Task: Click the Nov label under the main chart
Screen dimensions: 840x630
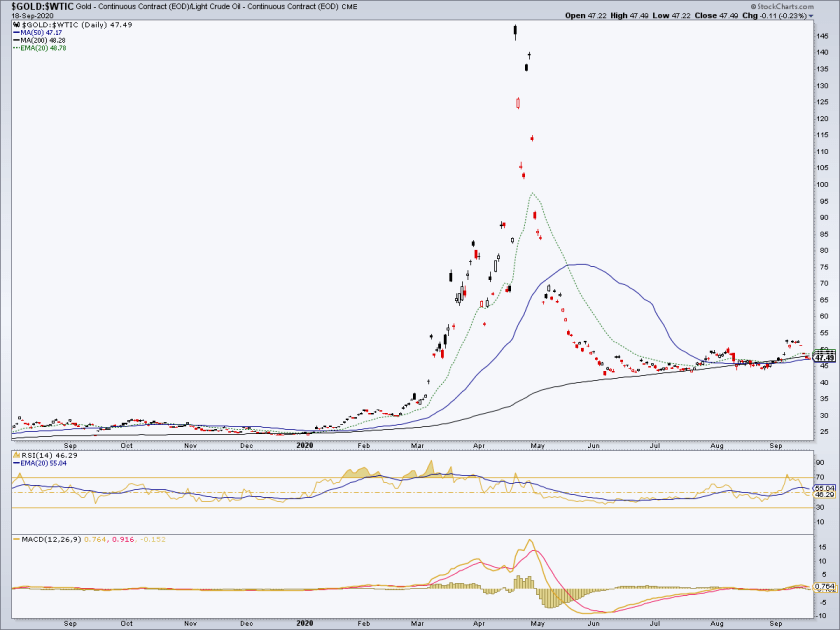Action: click(190, 446)
